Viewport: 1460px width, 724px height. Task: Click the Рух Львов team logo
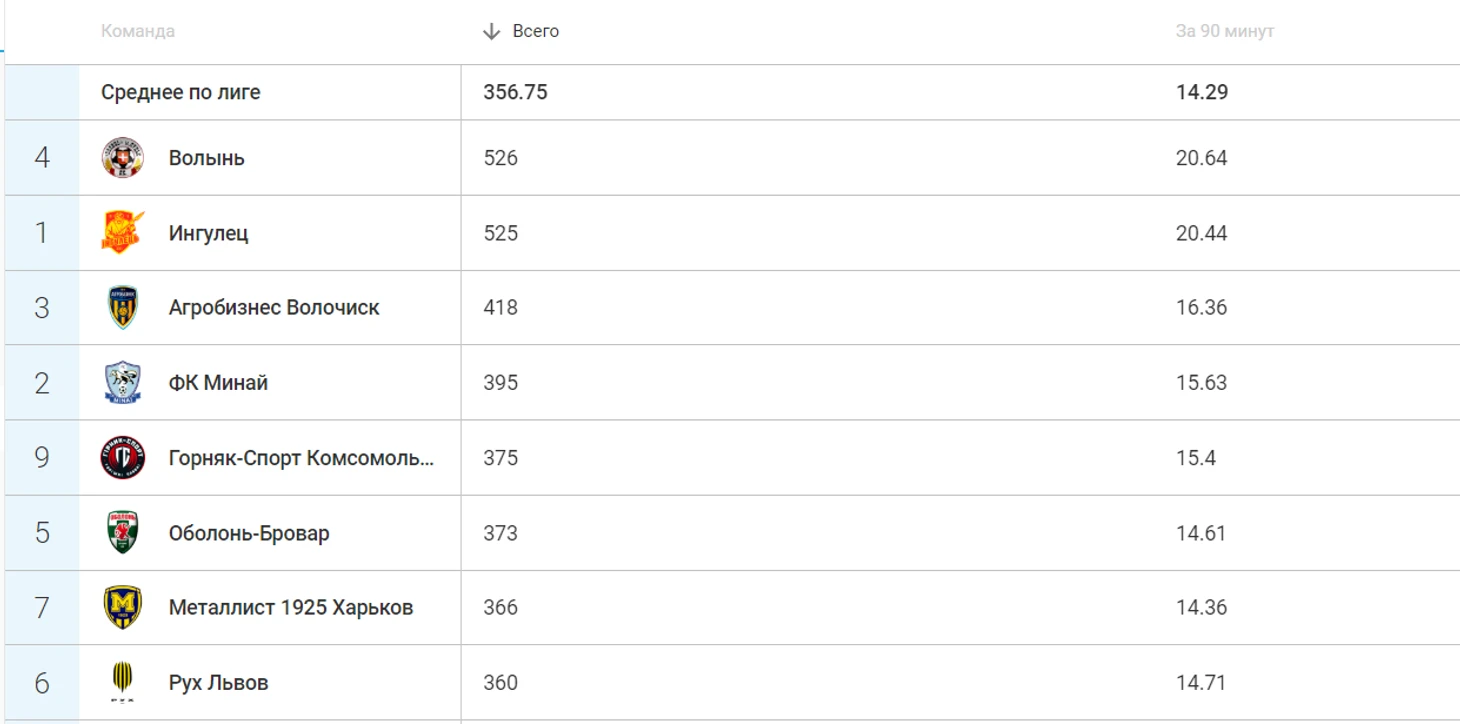(x=123, y=682)
